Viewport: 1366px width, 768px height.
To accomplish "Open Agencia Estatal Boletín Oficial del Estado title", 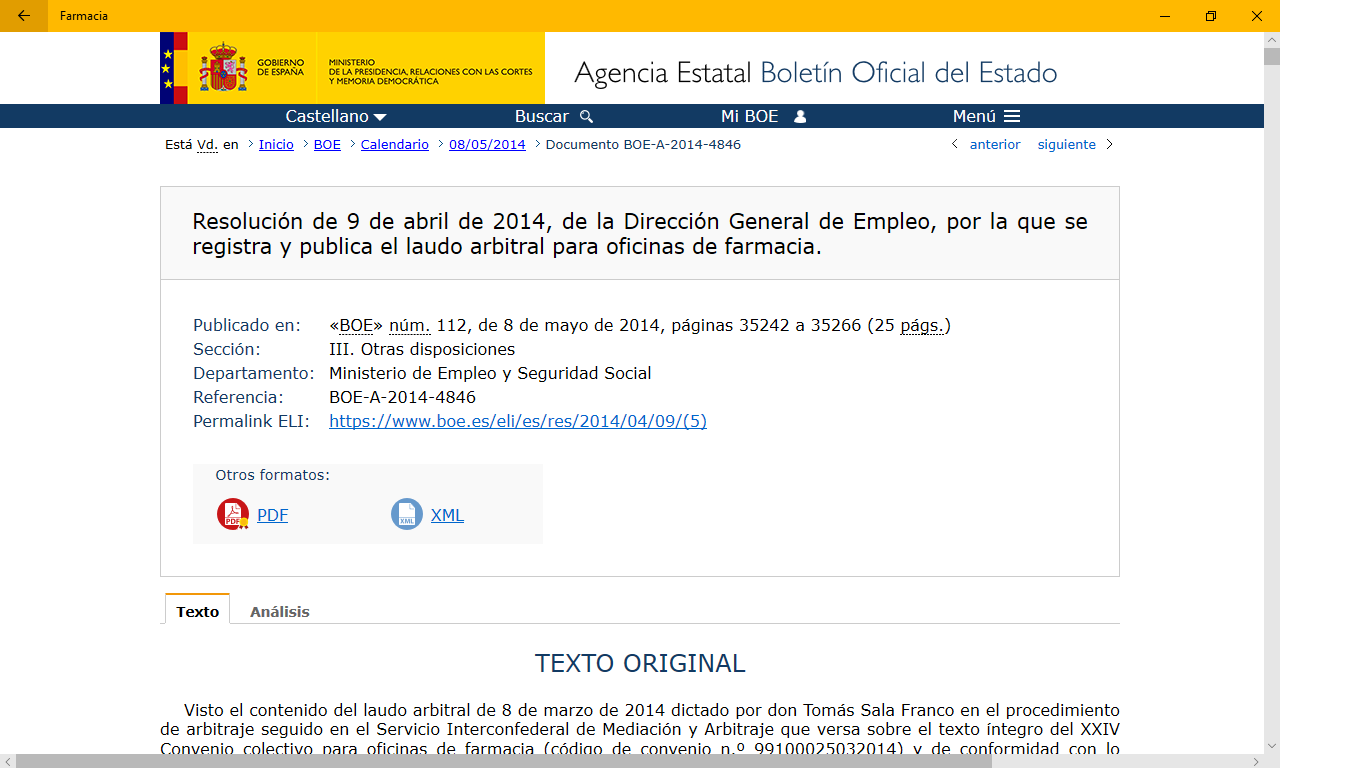I will [x=815, y=73].
